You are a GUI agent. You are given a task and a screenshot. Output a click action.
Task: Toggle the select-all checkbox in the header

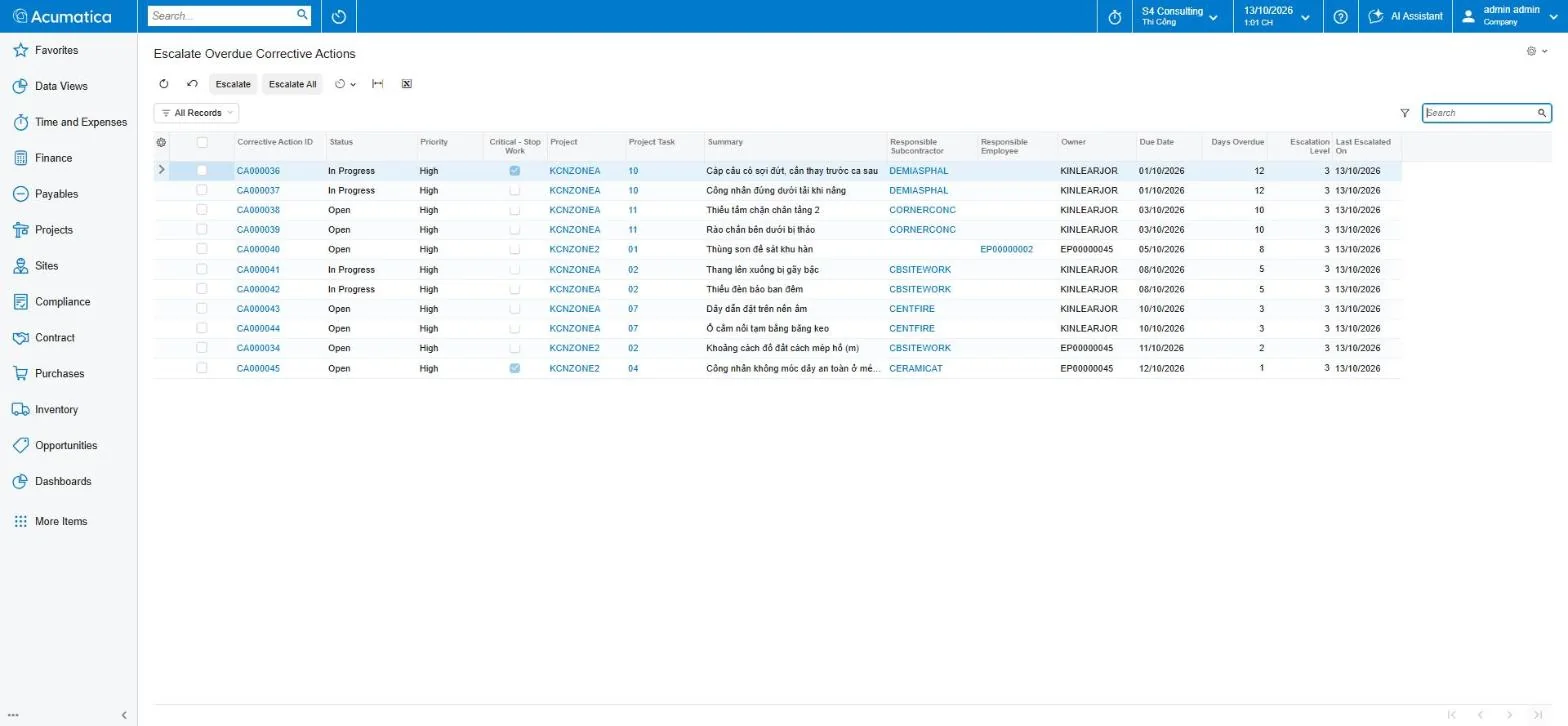[x=202, y=142]
